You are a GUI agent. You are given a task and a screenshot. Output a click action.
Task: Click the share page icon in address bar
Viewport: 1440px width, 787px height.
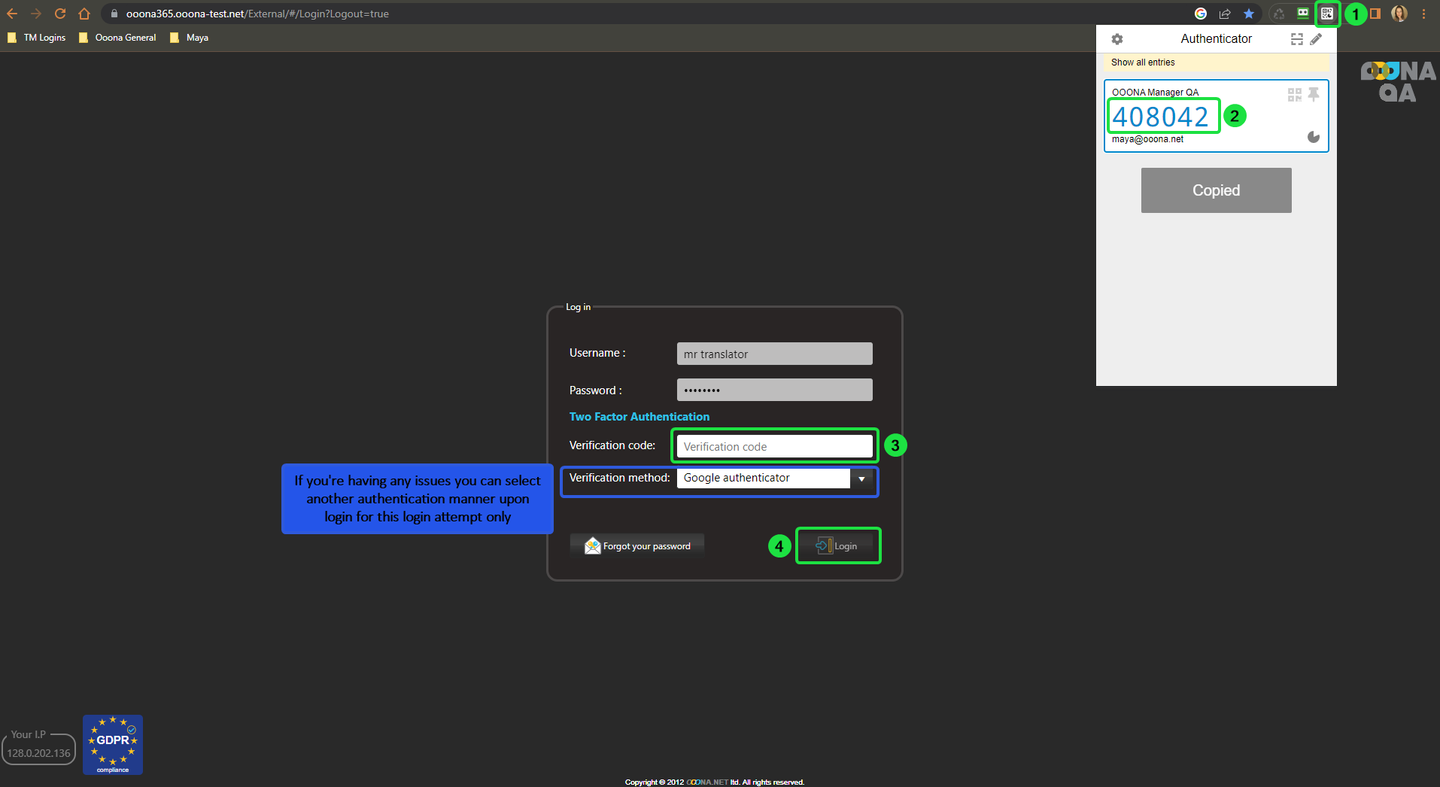pyautogui.click(x=1225, y=14)
